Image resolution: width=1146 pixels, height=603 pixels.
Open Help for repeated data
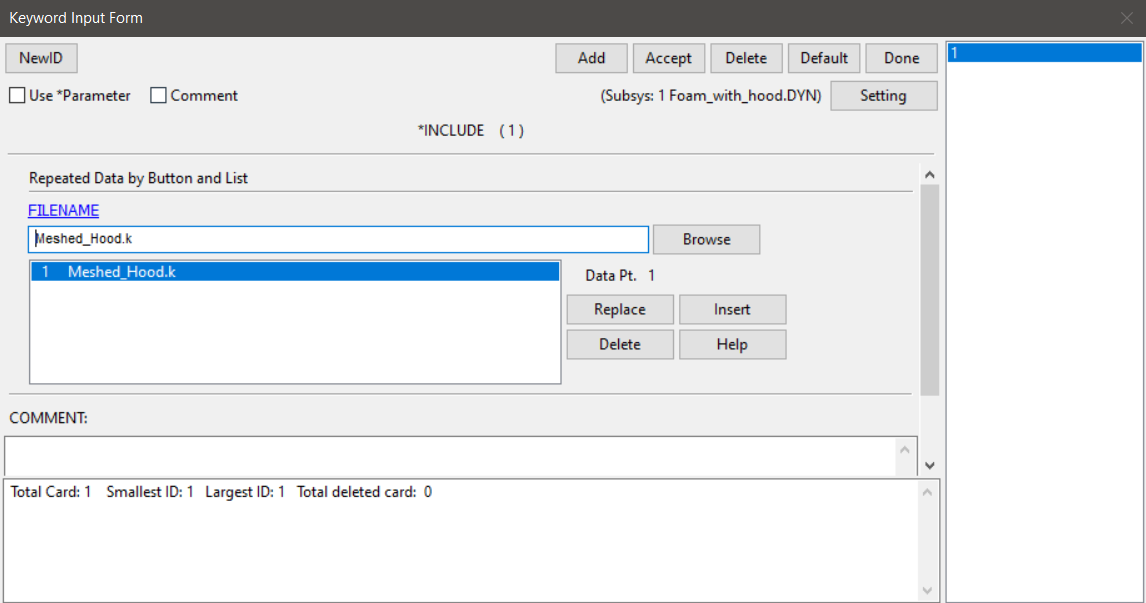(732, 344)
